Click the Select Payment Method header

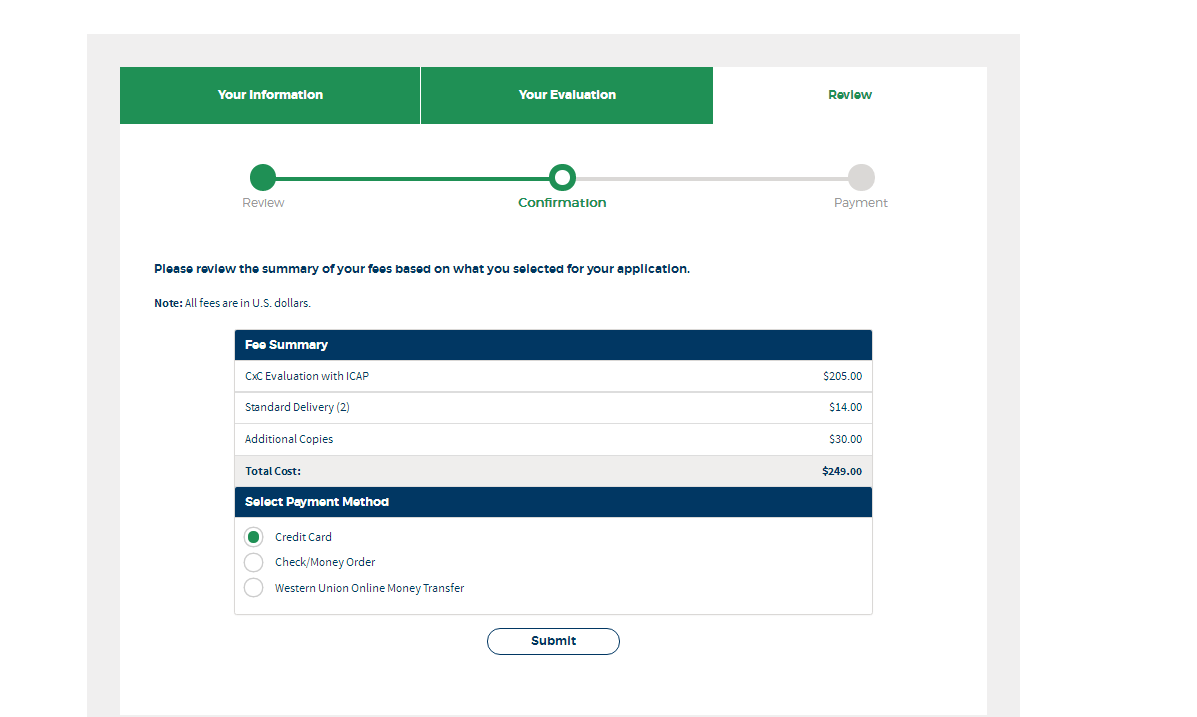[553, 502]
